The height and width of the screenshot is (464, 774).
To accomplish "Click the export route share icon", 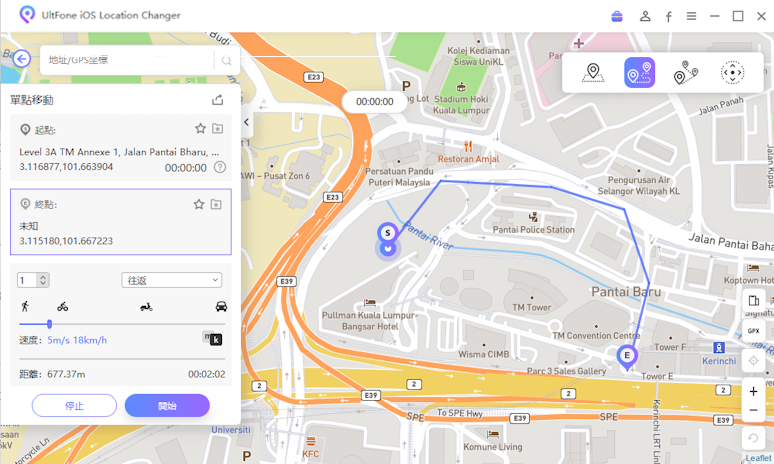I will pos(218,100).
